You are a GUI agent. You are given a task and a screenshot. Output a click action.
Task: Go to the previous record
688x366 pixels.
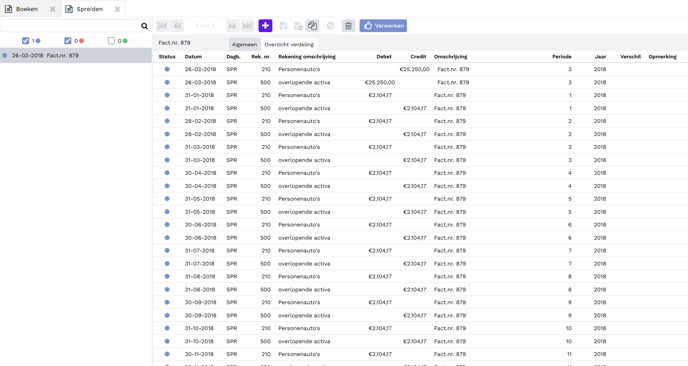tap(177, 26)
